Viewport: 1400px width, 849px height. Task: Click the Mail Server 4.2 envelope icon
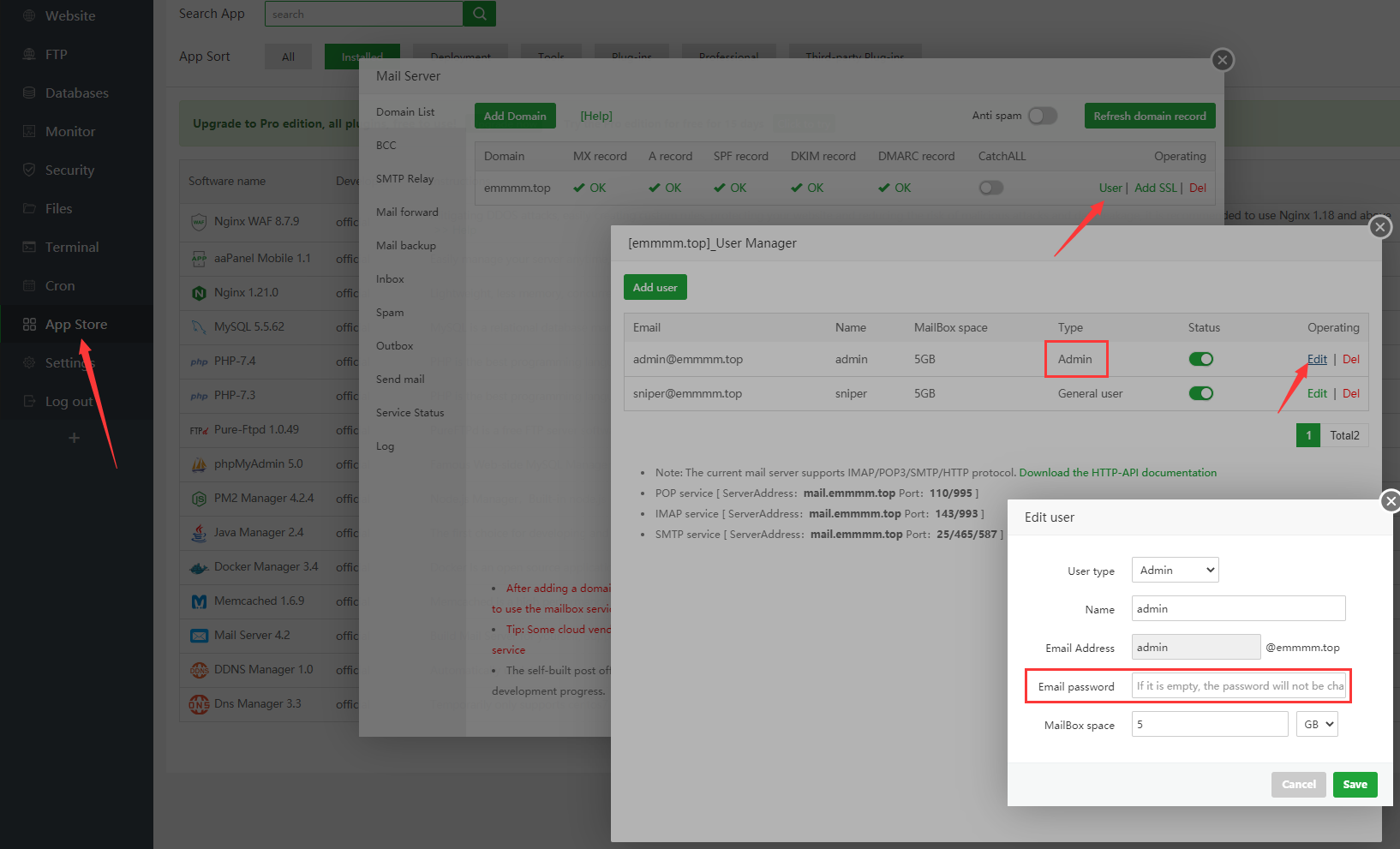pos(199,636)
